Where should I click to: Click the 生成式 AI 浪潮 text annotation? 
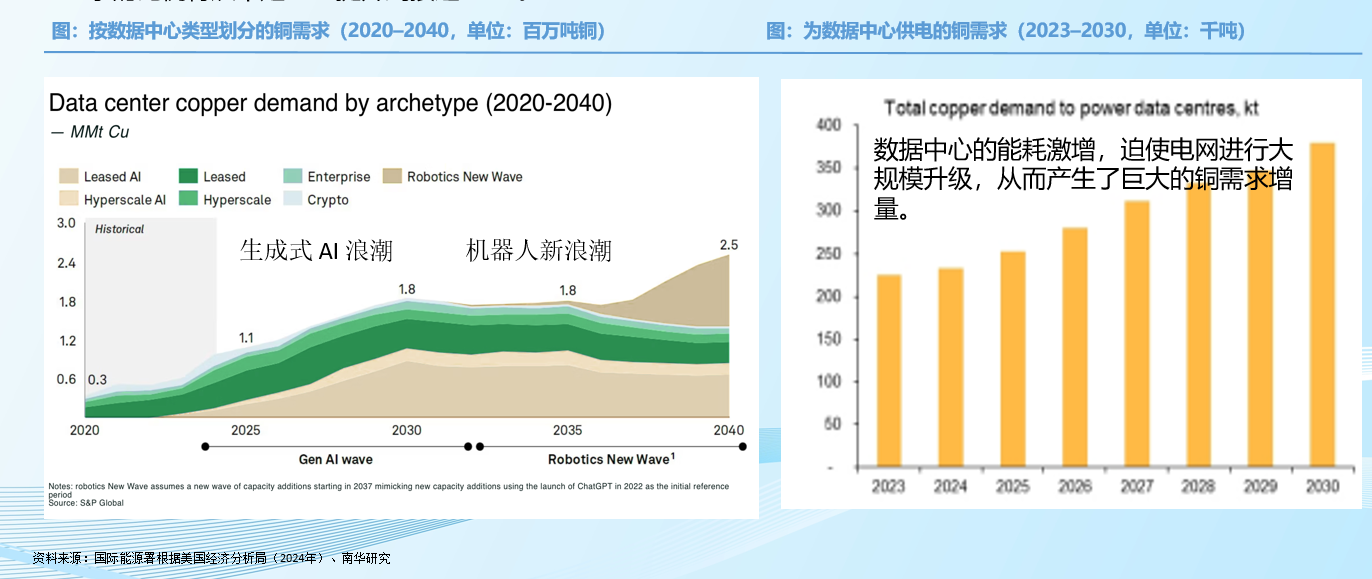pos(316,251)
